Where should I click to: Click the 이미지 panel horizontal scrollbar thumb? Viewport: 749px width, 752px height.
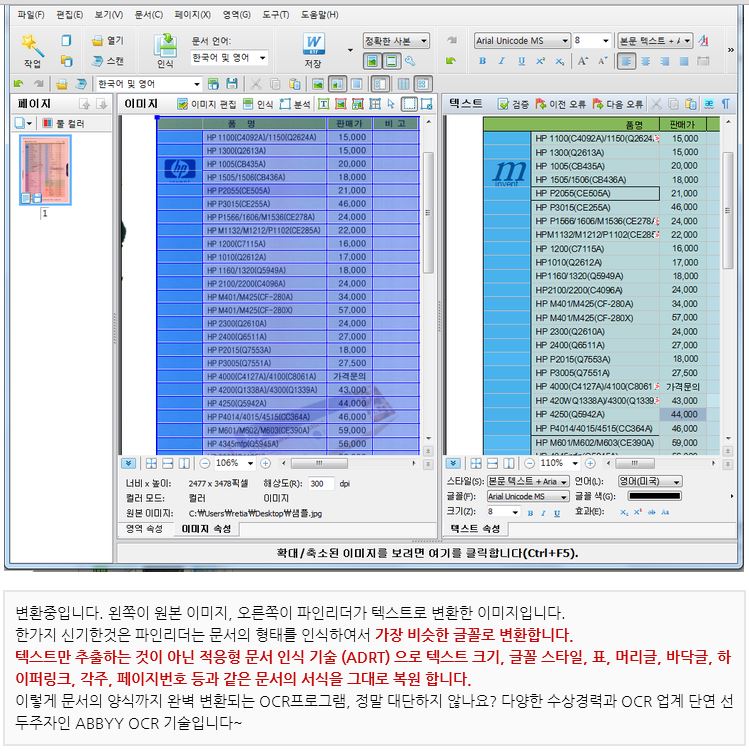[x=318, y=463]
